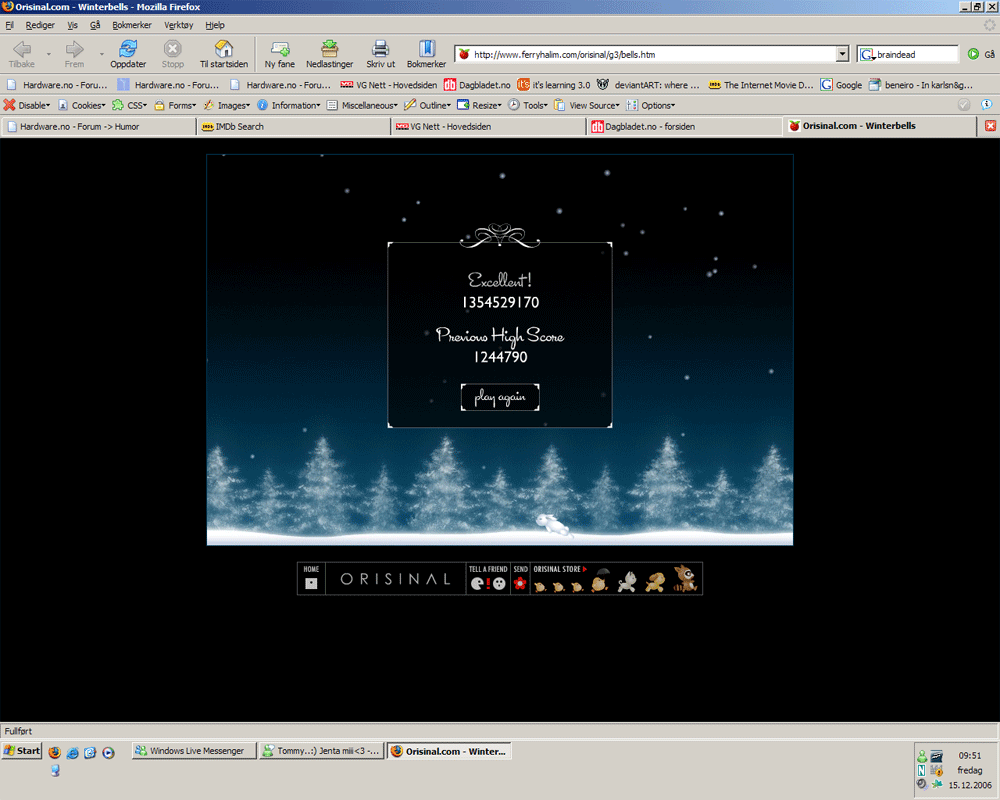The width and height of the screenshot is (1000, 800).
Task: Open the Resize developer menu
Action: 480,105
